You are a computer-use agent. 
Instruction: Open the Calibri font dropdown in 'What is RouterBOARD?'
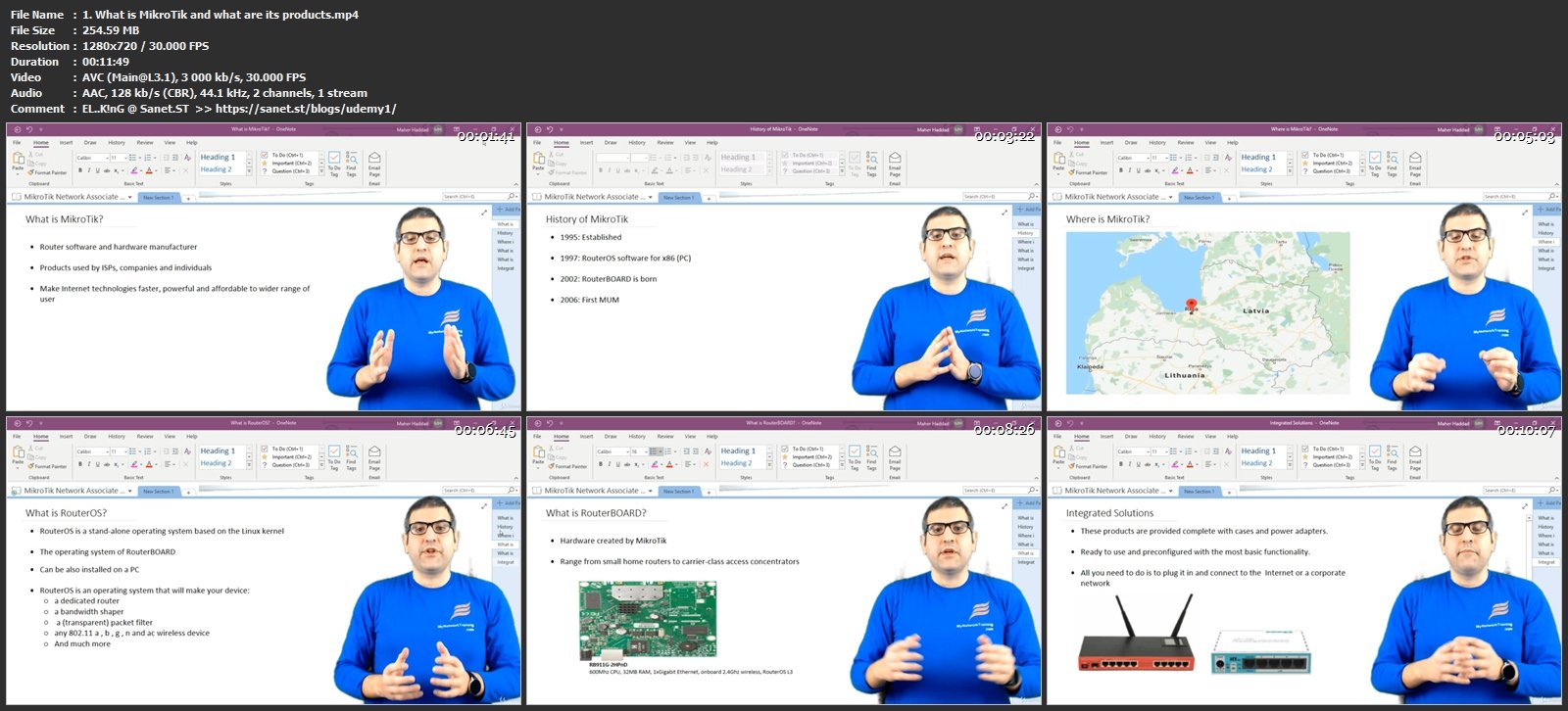(x=627, y=451)
